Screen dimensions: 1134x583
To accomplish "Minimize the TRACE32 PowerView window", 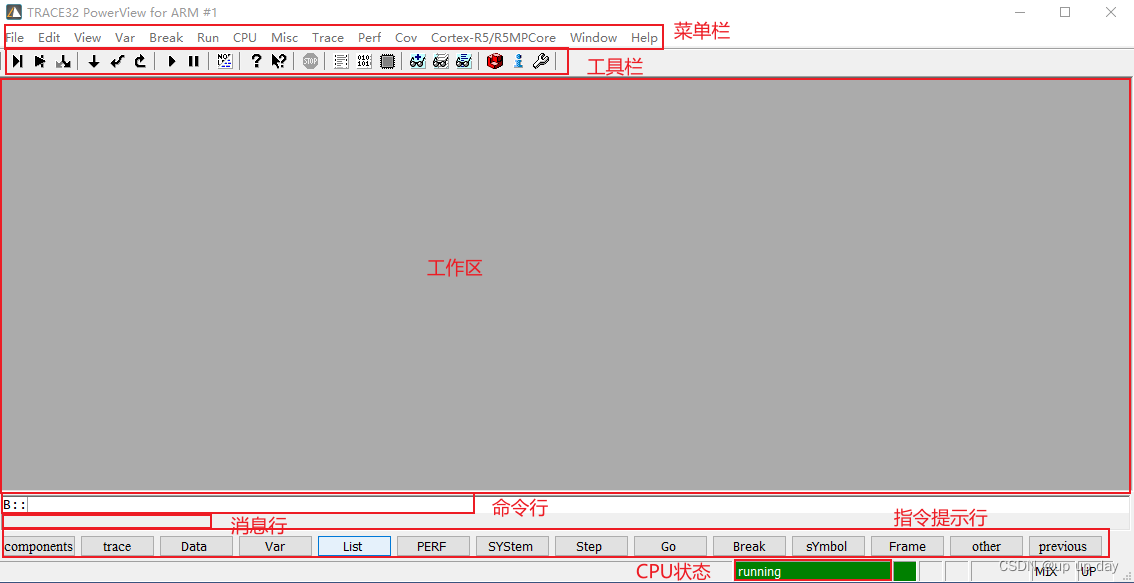I will [1020, 12].
